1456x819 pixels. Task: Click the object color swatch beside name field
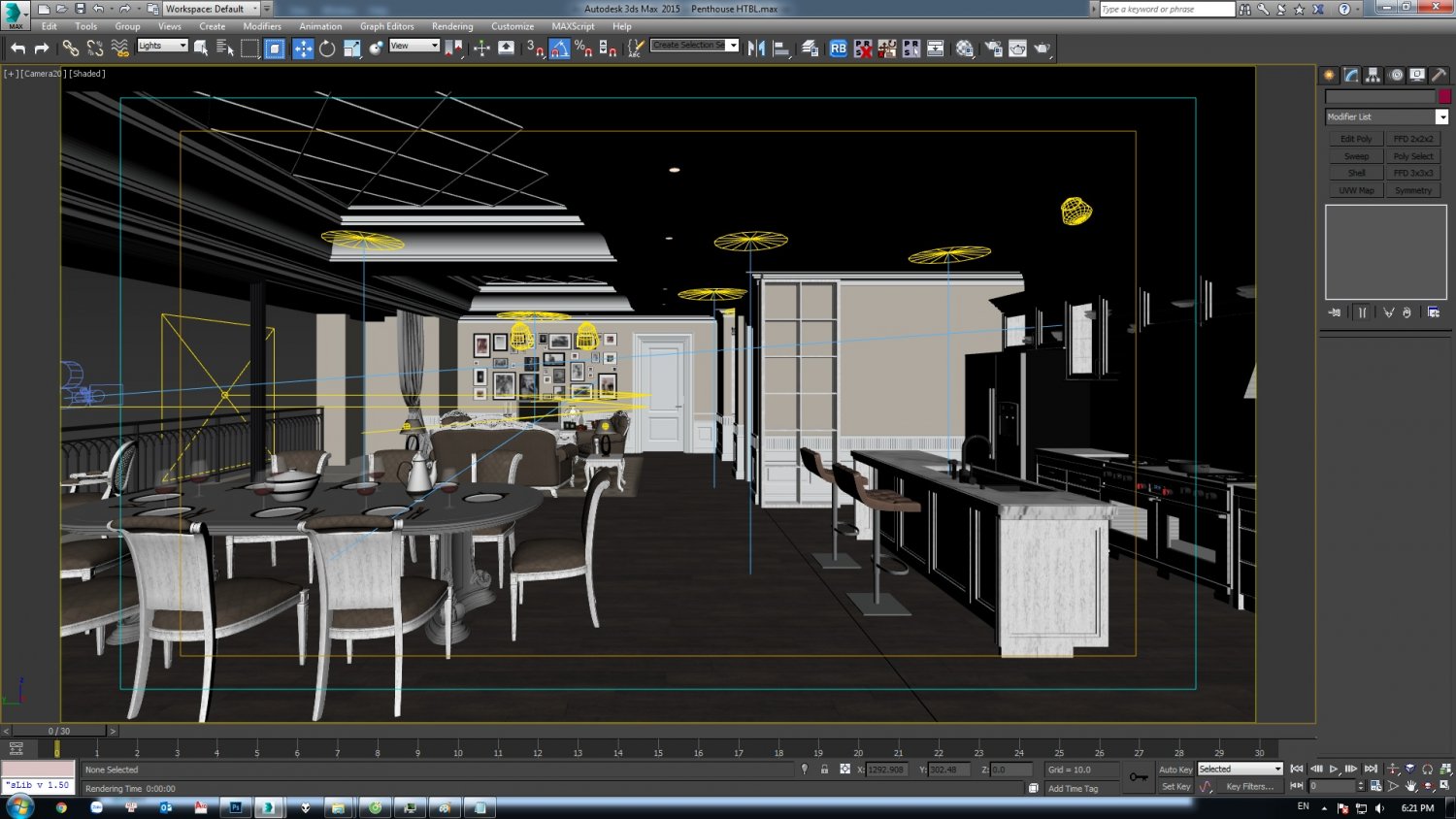[1445, 96]
